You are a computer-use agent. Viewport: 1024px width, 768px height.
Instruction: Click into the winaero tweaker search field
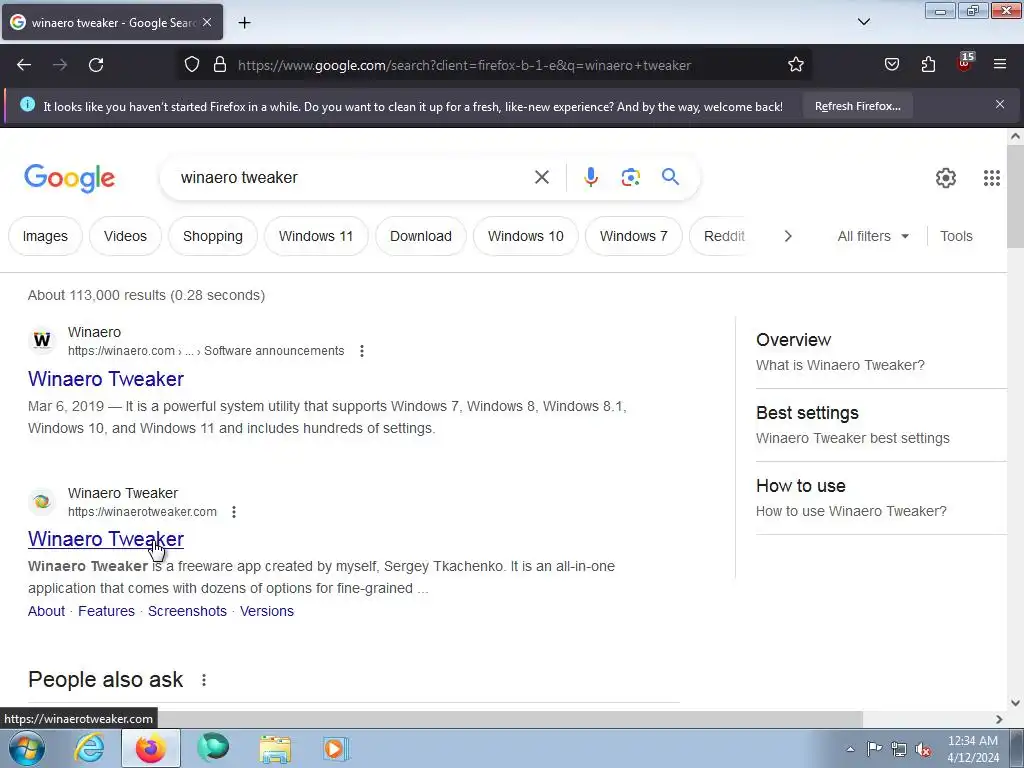tap(353, 178)
